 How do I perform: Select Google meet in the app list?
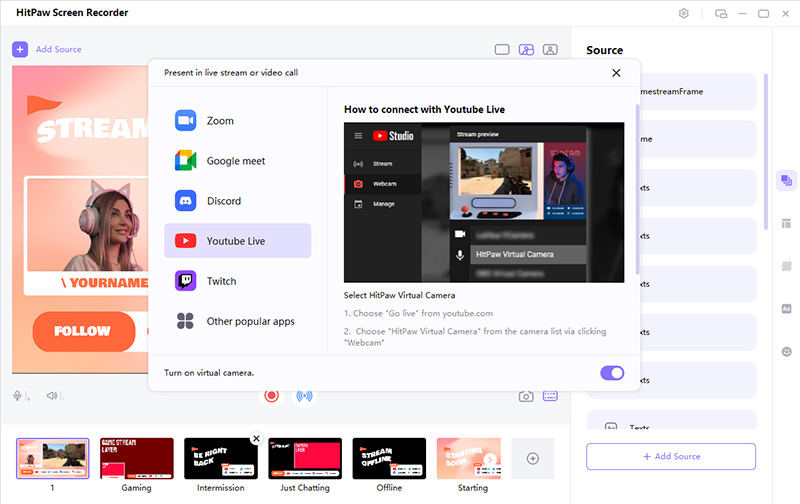click(237, 161)
